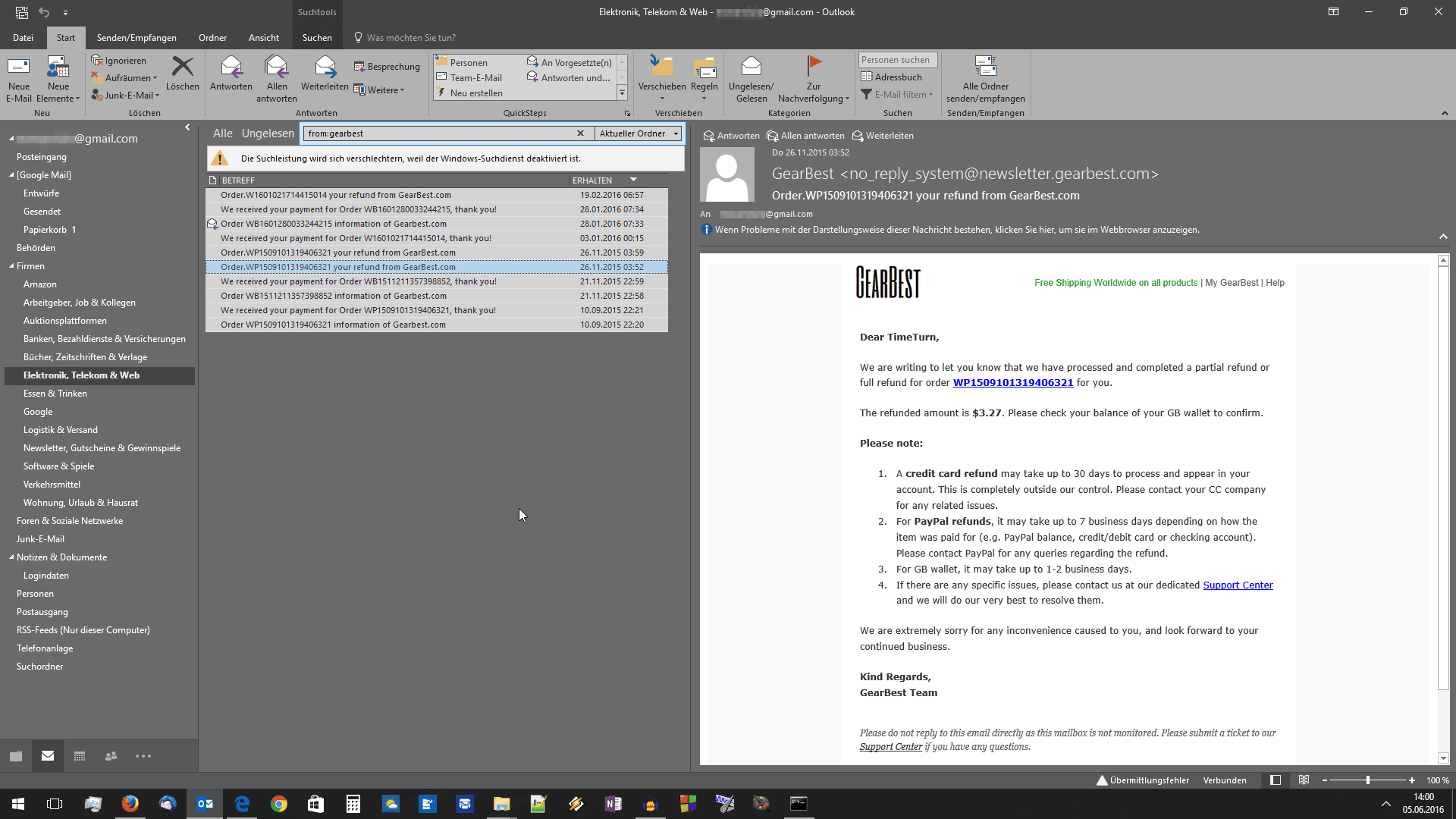The height and width of the screenshot is (819, 1456).
Task: Create a new email with Neue E-Mail
Action: (x=19, y=79)
